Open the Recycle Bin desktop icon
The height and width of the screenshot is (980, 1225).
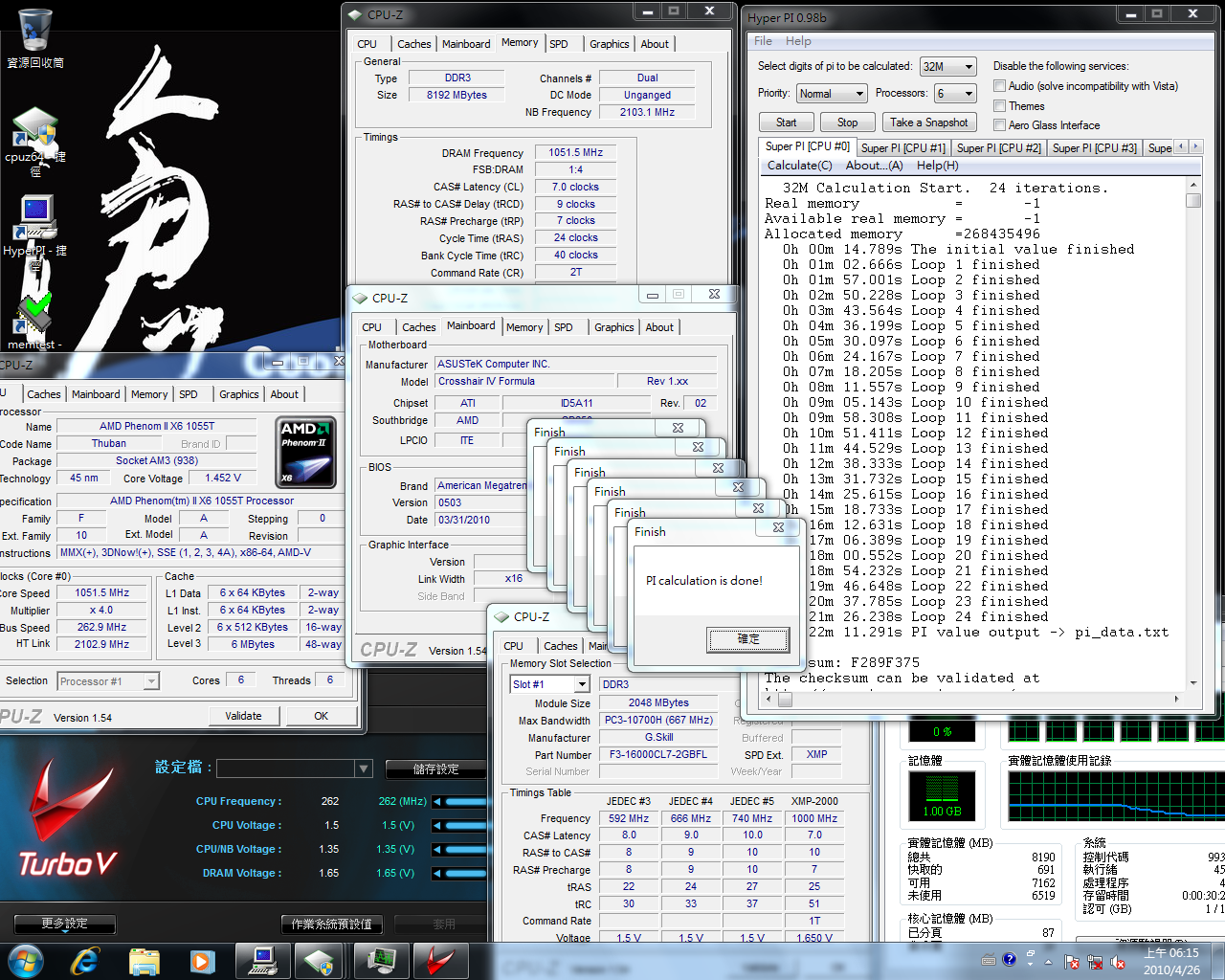click(35, 38)
